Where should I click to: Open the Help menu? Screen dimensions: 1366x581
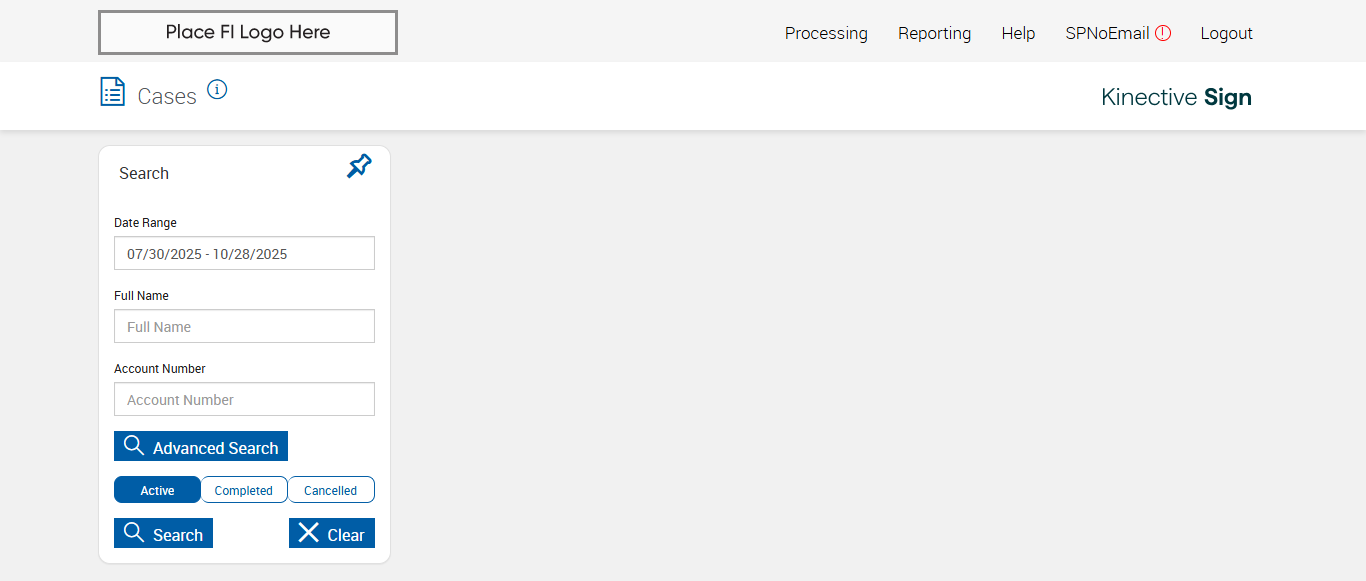(1018, 33)
